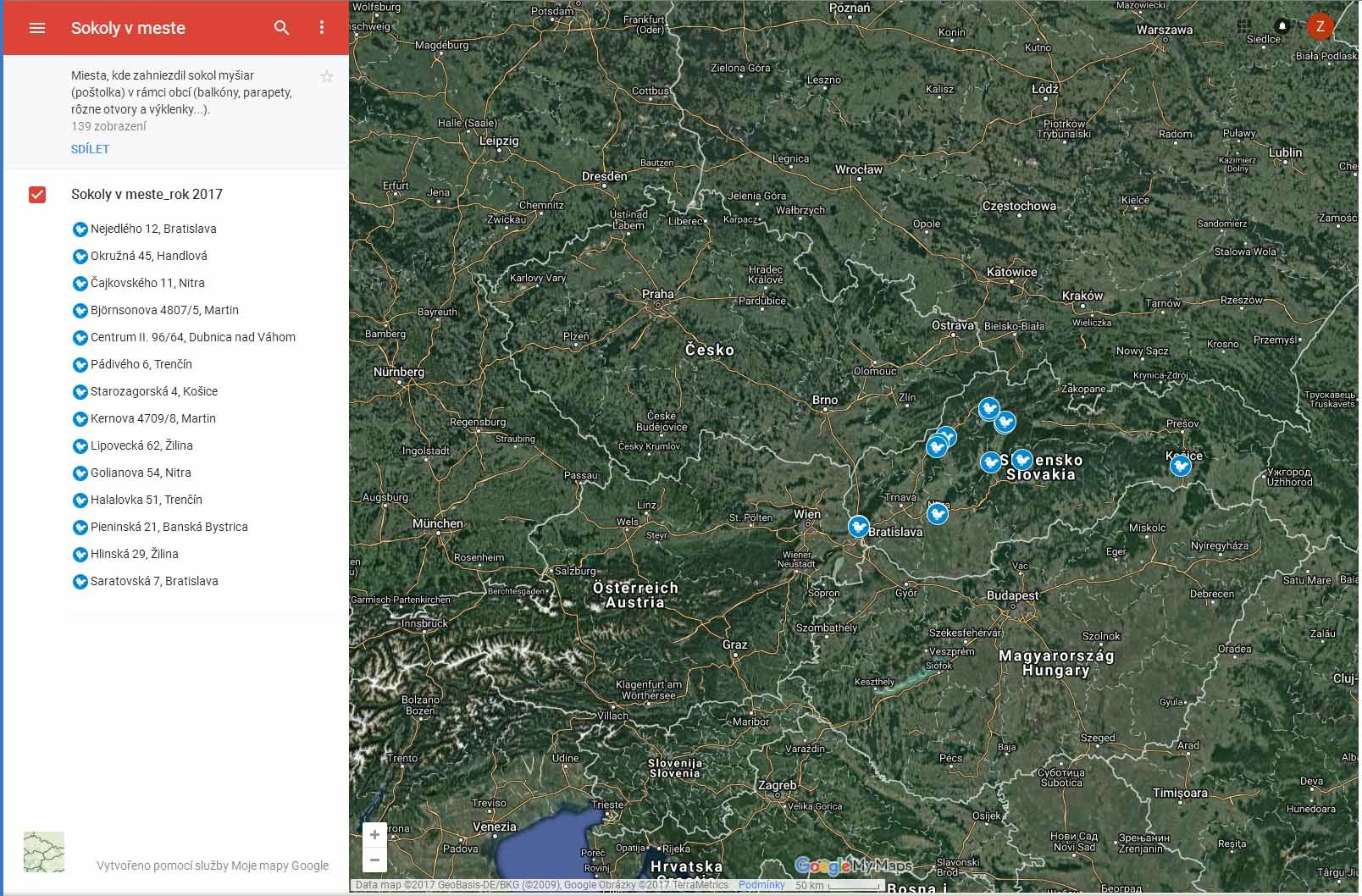Image resolution: width=1362 pixels, height=896 pixels.
Task: Zoom in on the map
Action: pos(374,835)
